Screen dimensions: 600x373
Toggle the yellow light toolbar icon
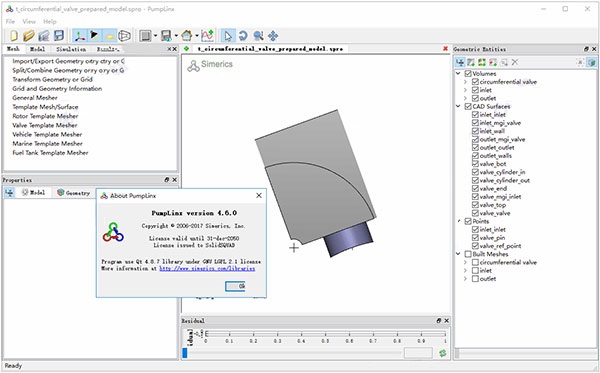(x=109, y=36)
